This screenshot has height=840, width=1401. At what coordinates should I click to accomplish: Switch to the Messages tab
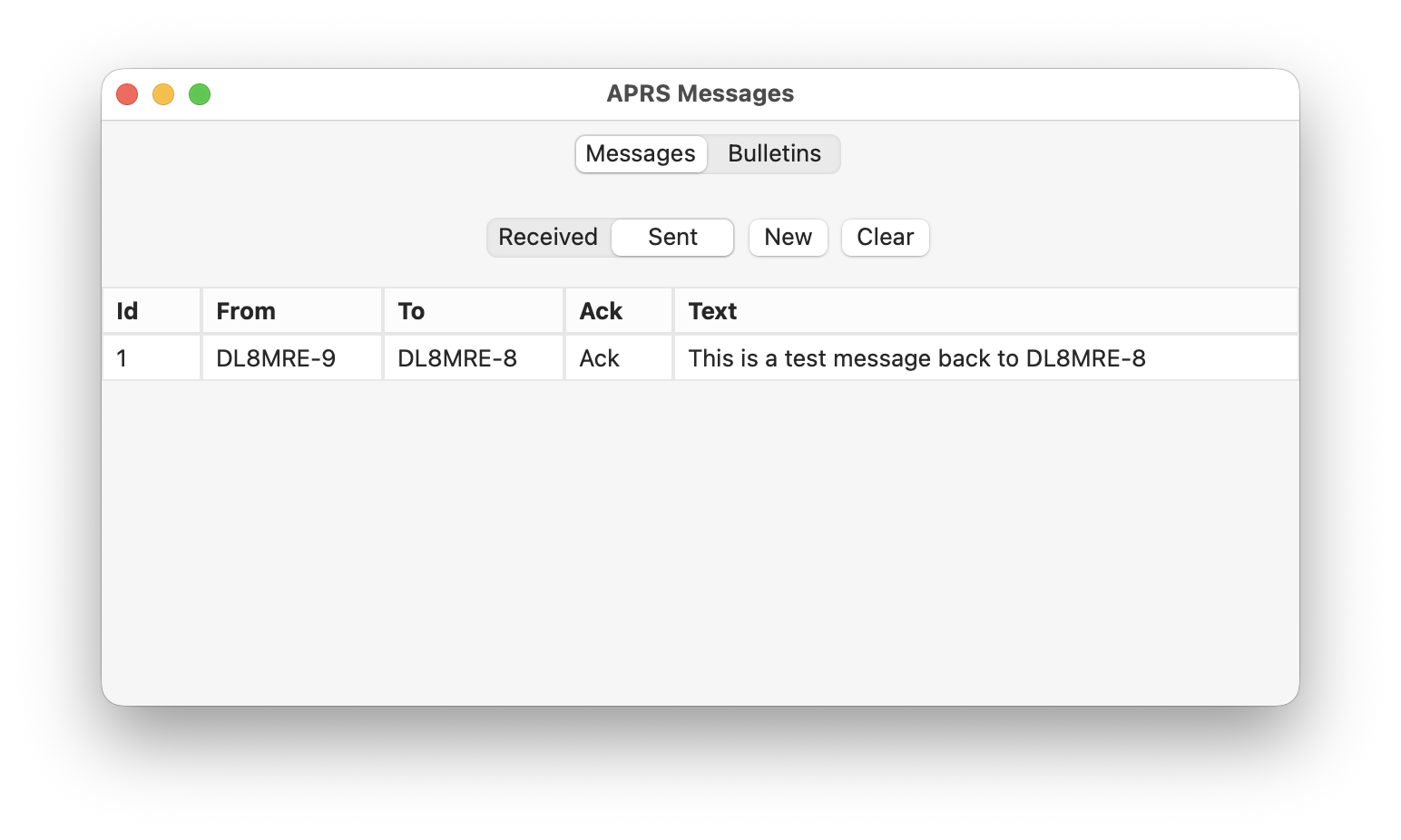point(641,154)
